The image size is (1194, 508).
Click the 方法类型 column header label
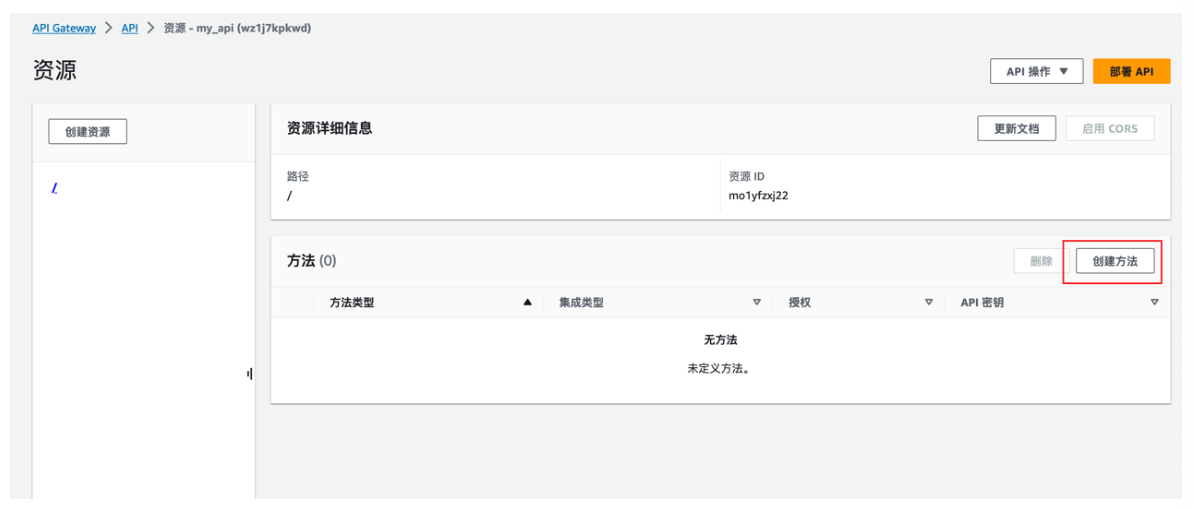click(x=352, y=302)
